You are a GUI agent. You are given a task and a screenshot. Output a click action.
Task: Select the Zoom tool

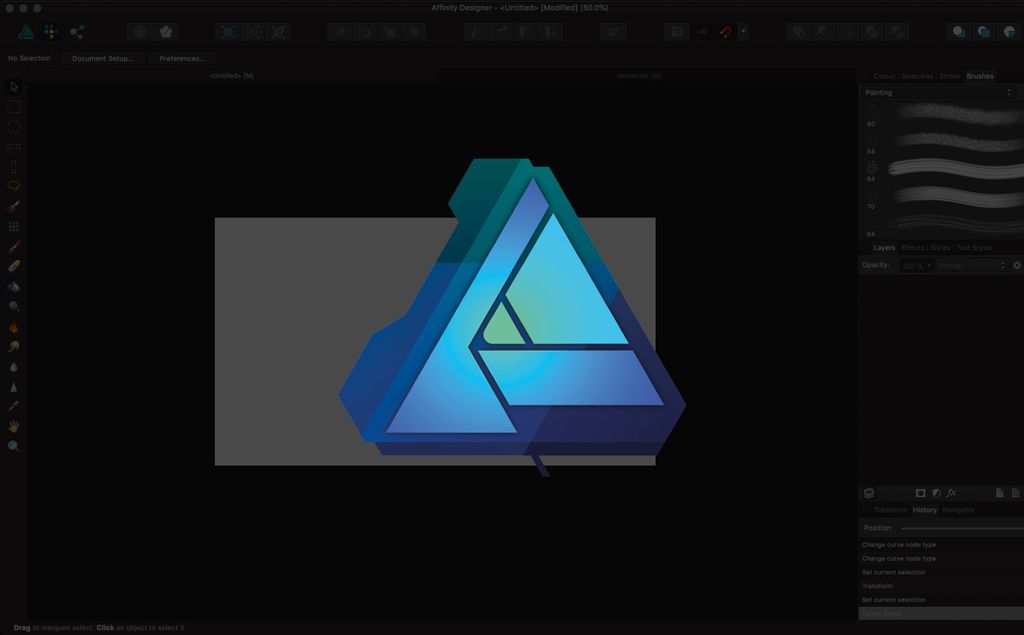13,447
